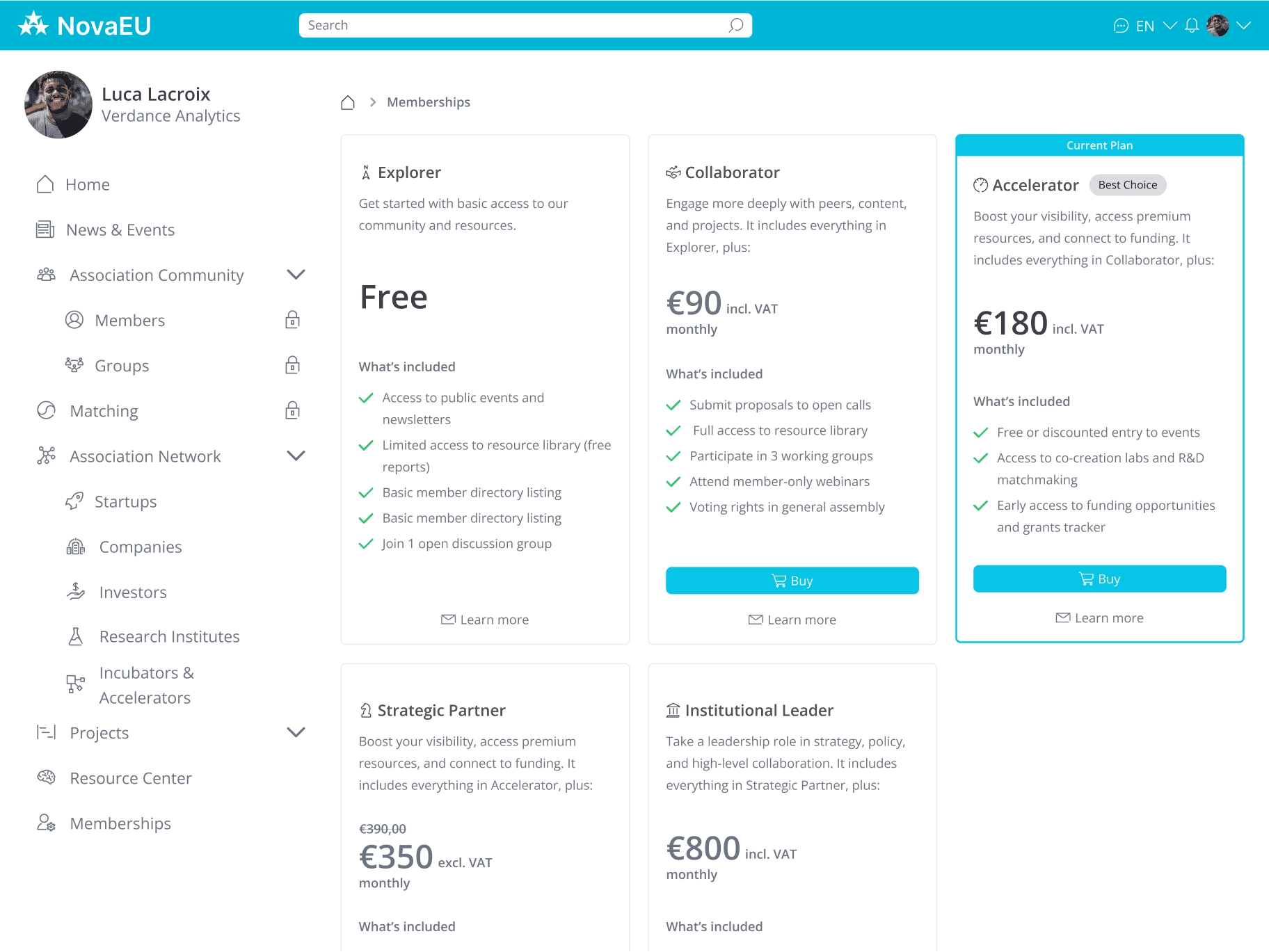Open the Members section in sidebar
The height and width of the screenshot is (952, 1269).
tap(129, 320)
